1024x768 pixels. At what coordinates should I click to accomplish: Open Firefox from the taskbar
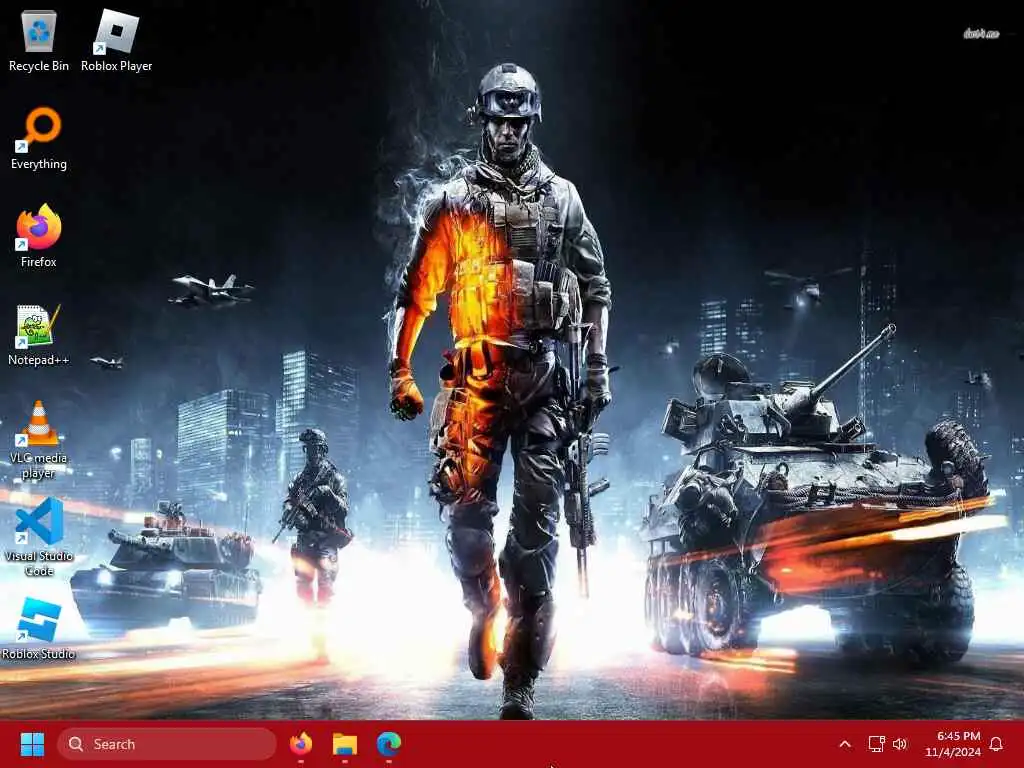(301, 744)
